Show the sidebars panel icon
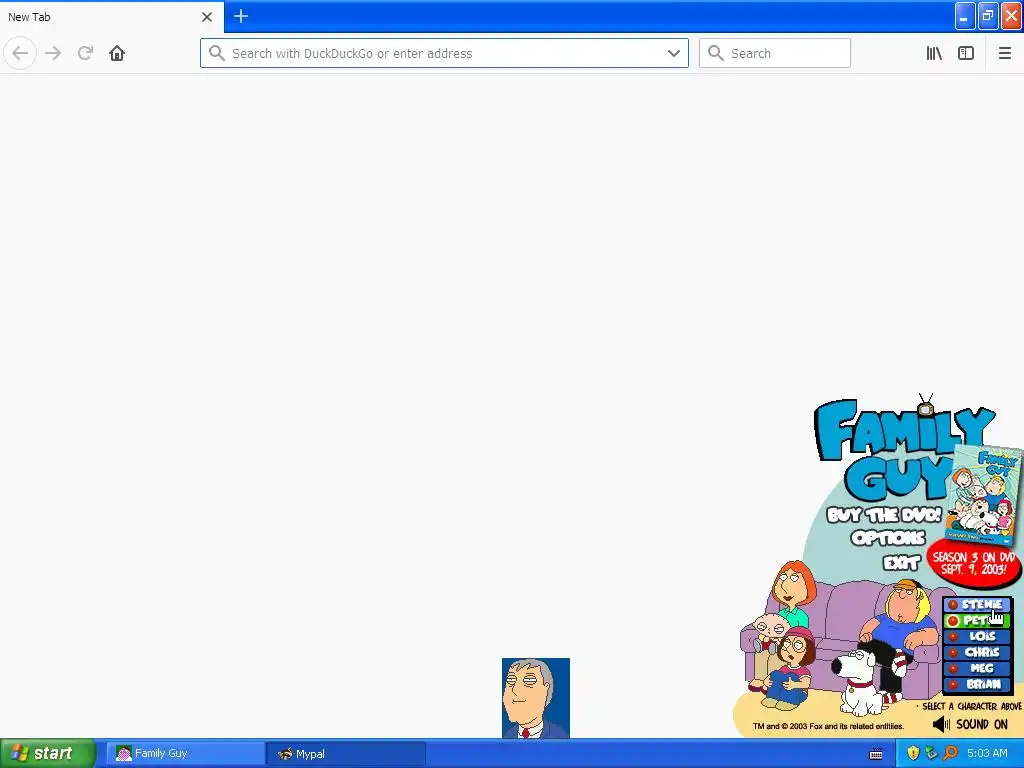 pos(966,53)
